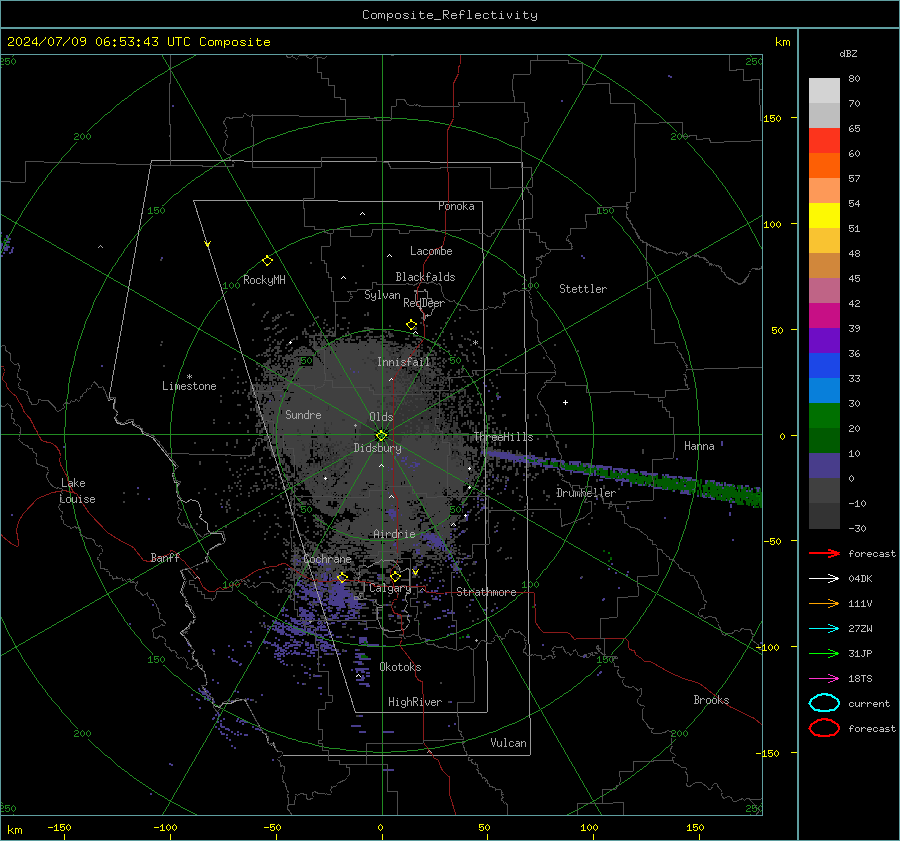The width and height of the screenshot is (900, 841).
Task: Click the Olds city label
Action: tap(381, 417)
